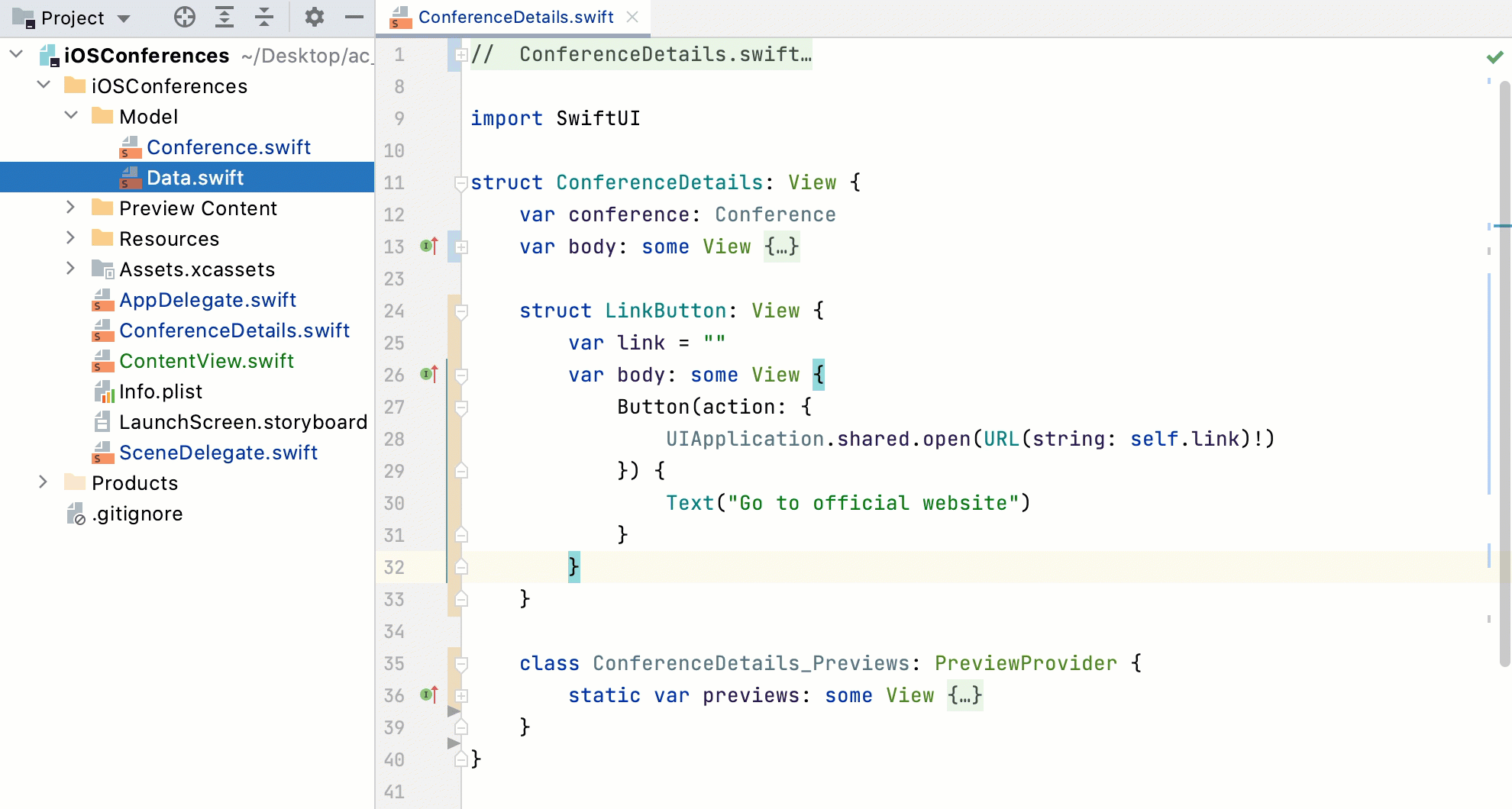Unfold the {…} preview body on line 36

click(x=964, y=695)
